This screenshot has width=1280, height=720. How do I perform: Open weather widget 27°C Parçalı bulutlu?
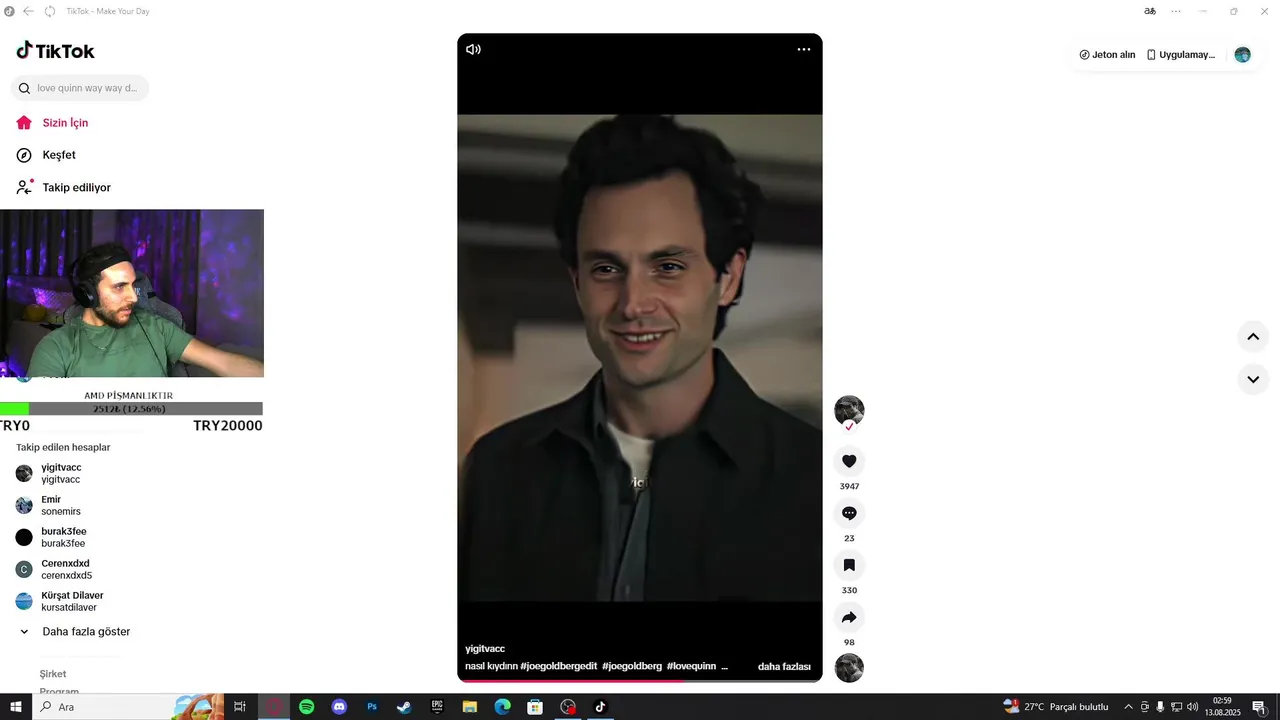click(x=1056, y=707)
